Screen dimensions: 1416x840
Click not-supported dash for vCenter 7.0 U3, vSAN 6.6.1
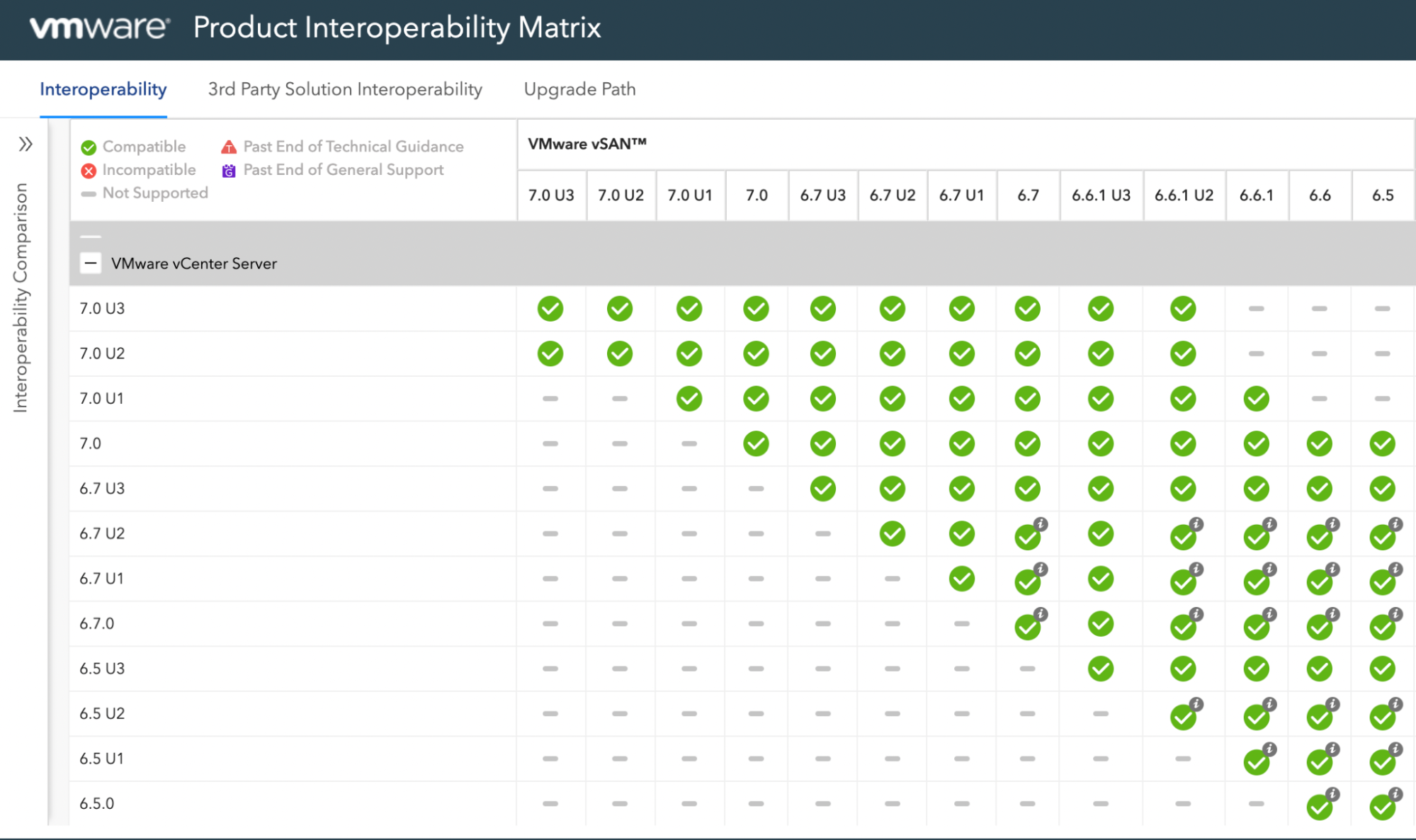coord(1257,309)
